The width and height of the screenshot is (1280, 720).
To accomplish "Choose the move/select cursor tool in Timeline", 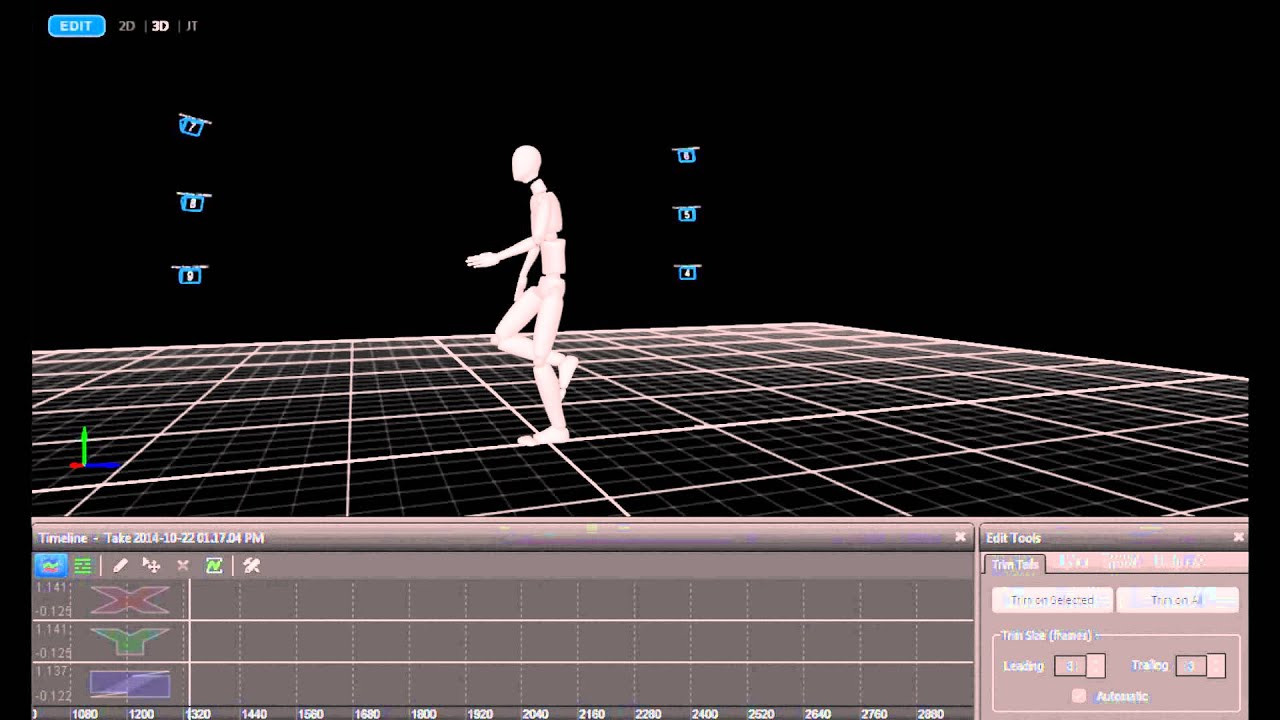I will (x=151, y=566).
